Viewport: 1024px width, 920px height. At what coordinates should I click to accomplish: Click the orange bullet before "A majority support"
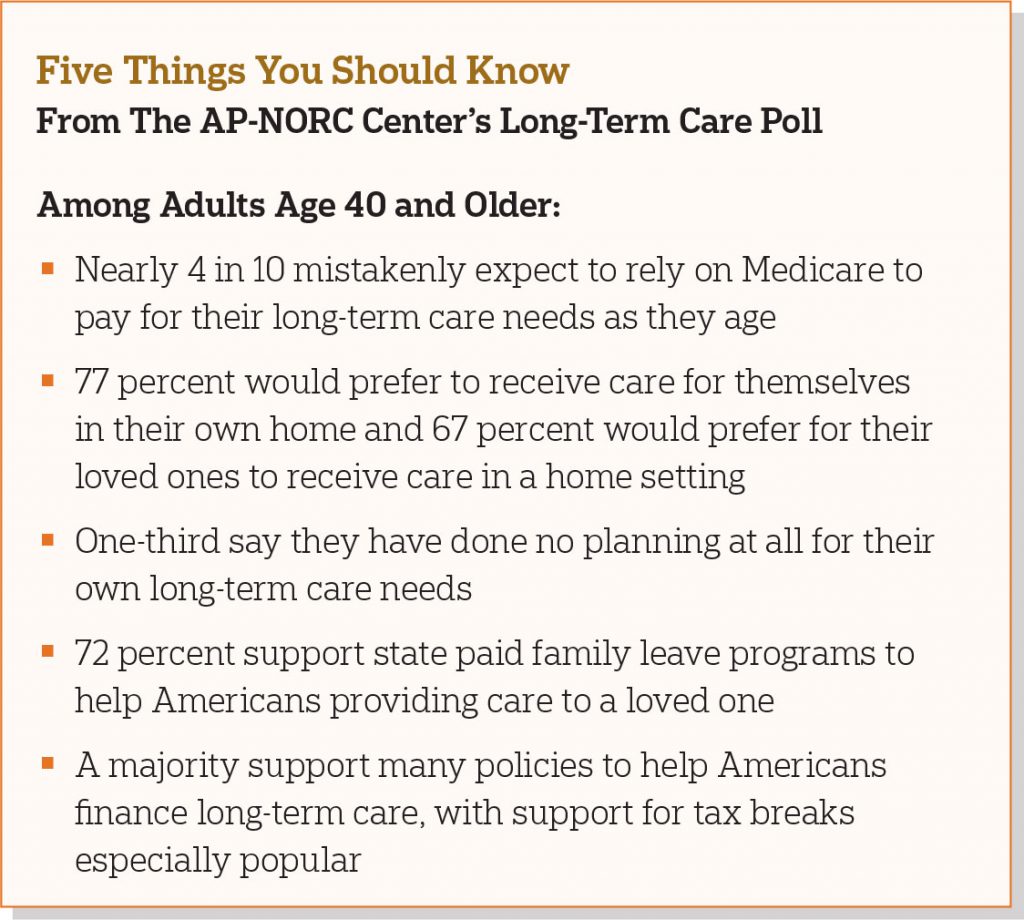click(x=47, y=763)
